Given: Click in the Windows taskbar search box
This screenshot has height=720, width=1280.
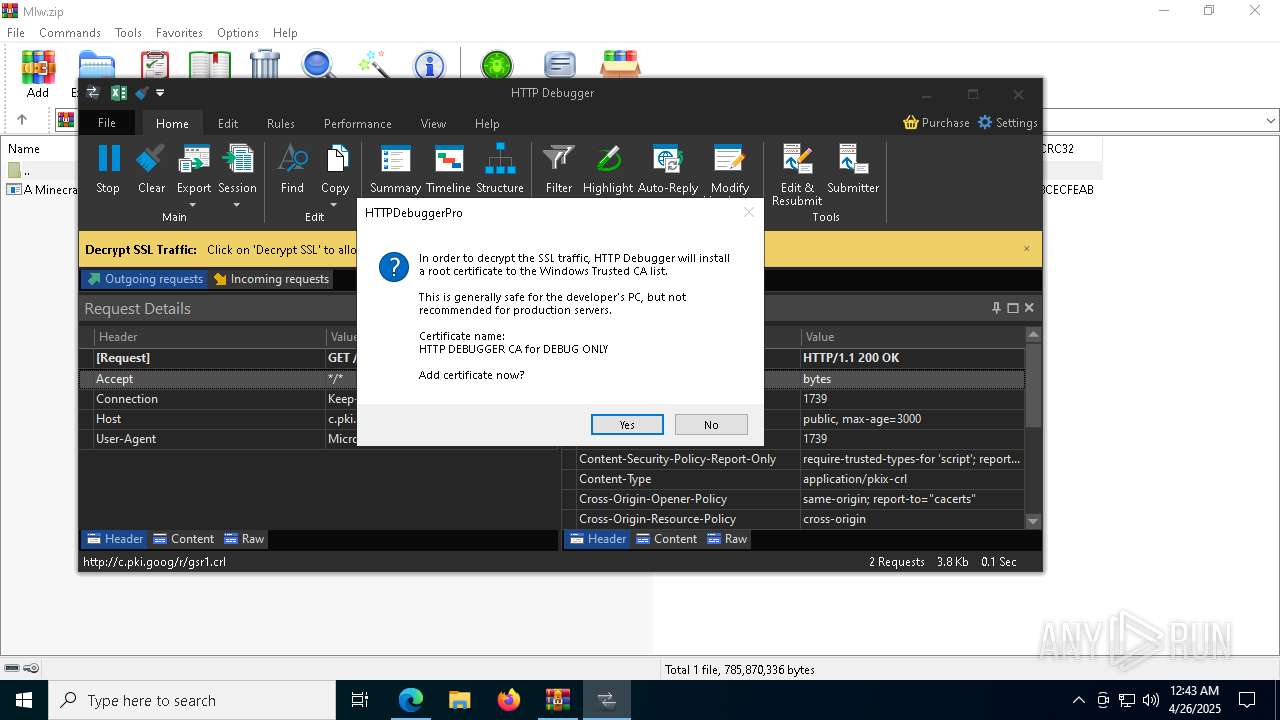Looking at the screenshot, I should click(192, 700).
